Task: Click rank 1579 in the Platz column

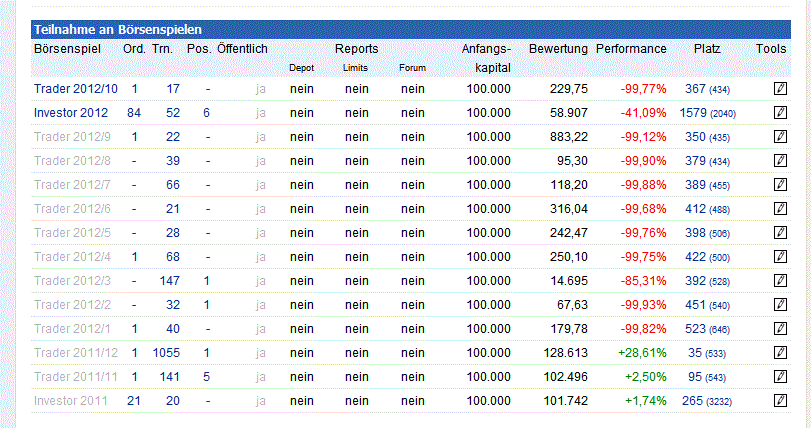Action: click(x=693, y=113)
